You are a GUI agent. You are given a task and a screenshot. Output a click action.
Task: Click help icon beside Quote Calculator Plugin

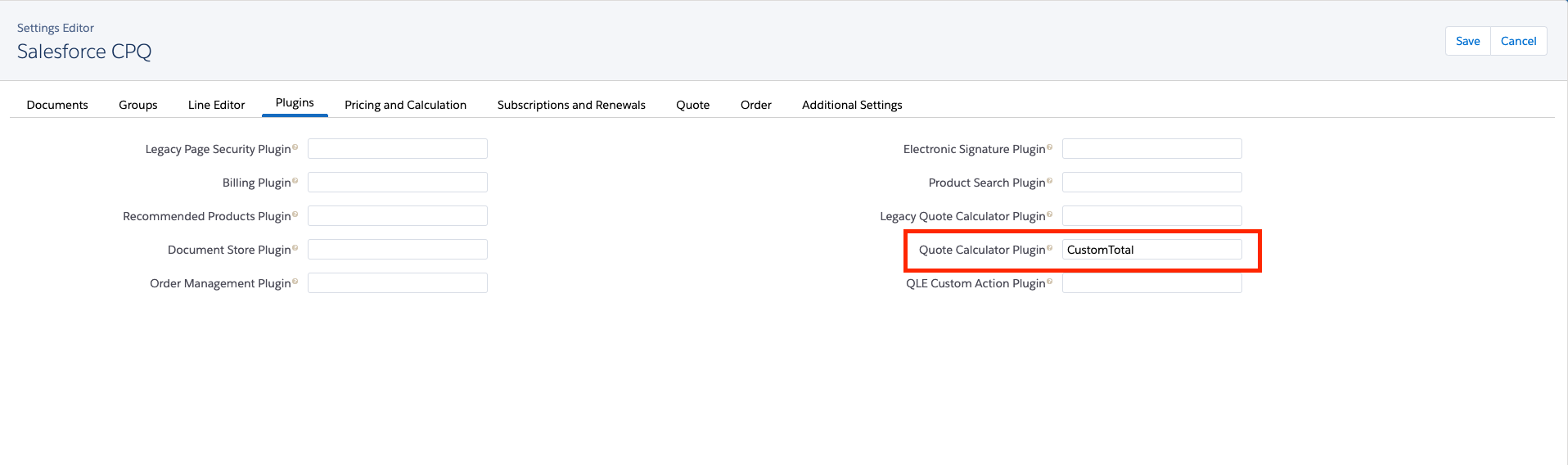[1050, 248]
